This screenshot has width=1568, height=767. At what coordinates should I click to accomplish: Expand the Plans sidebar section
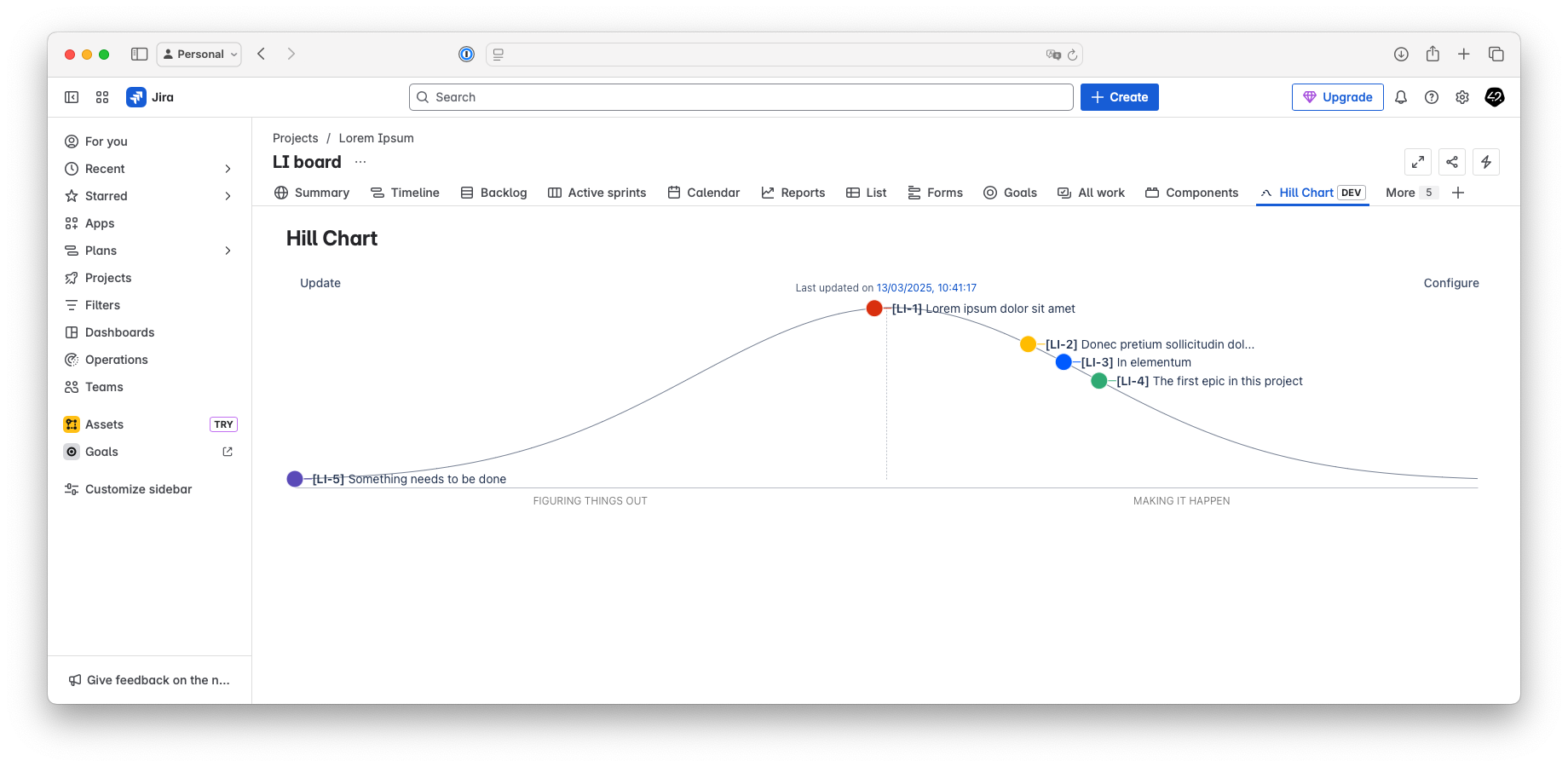click(x=227, y=251)
